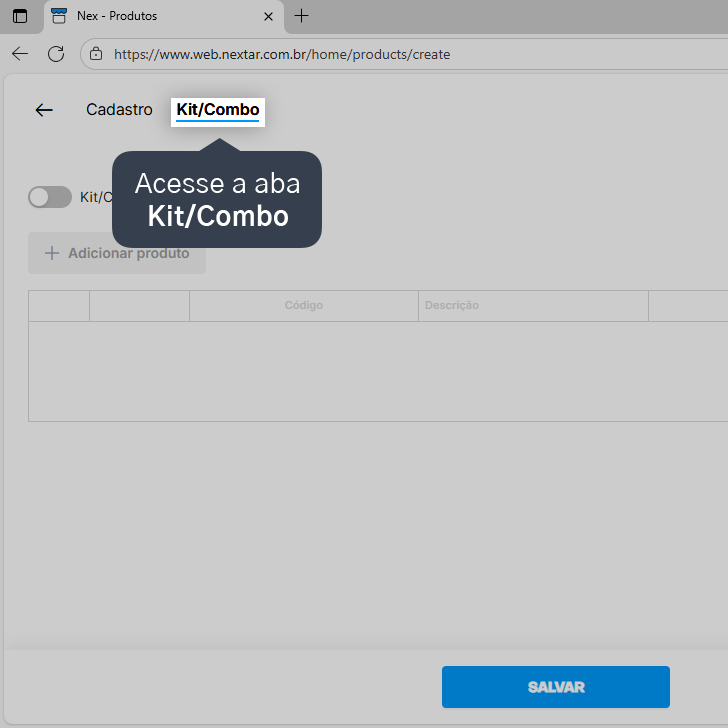View site information lock icon
This screenshot has width=728, height=728.
click(96, 54)
